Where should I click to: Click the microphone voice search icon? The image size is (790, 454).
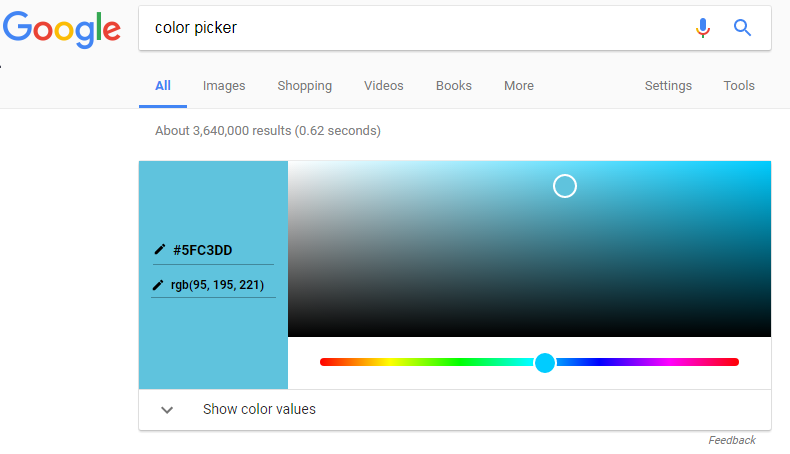[x=703, y=28]
